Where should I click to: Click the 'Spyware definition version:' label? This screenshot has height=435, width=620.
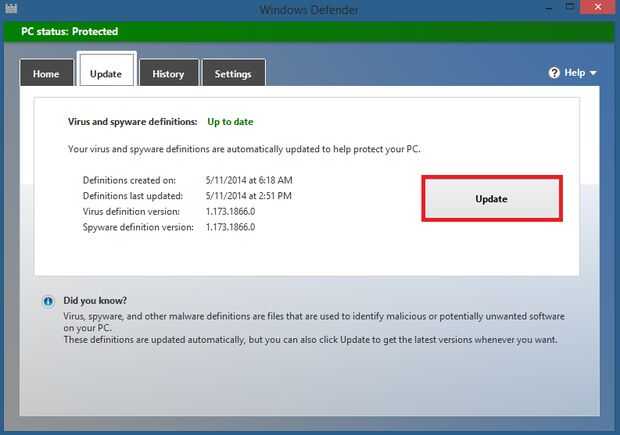point(138,227)
